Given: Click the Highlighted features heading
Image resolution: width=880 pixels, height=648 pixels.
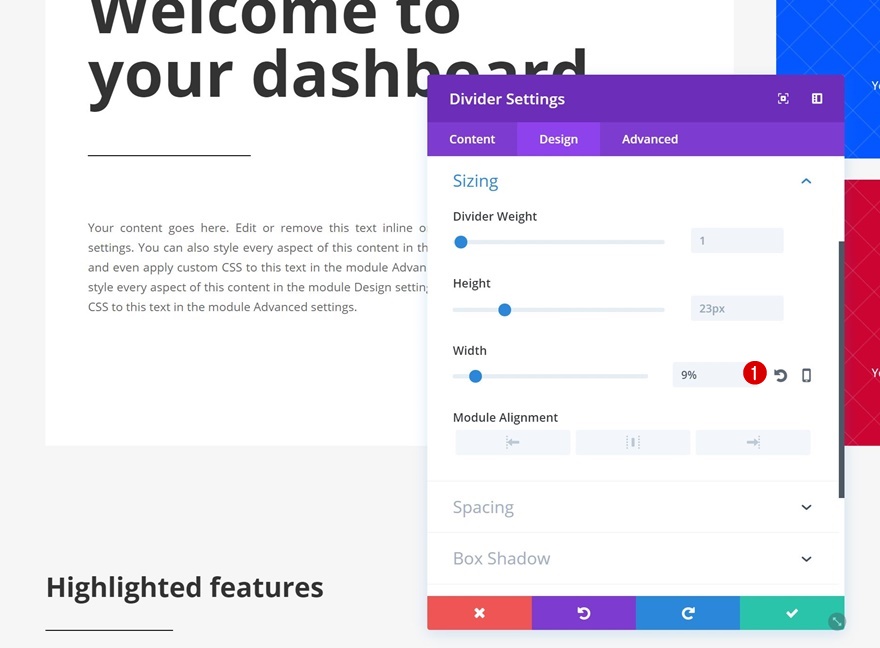Looking at the screenshot, I should (x=185, y=587).
